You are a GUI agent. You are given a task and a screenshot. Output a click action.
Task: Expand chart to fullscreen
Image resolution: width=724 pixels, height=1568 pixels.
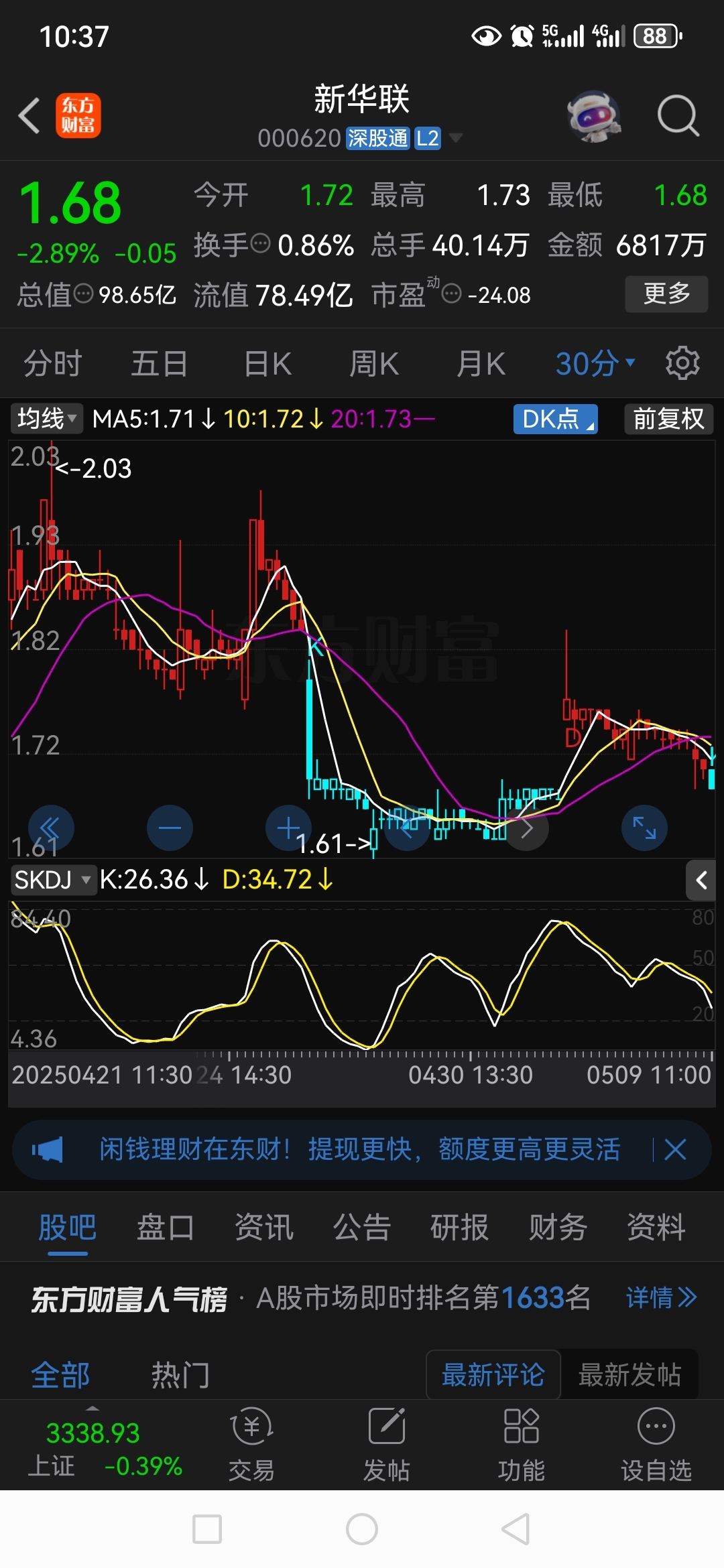click(x=645, y=828)
